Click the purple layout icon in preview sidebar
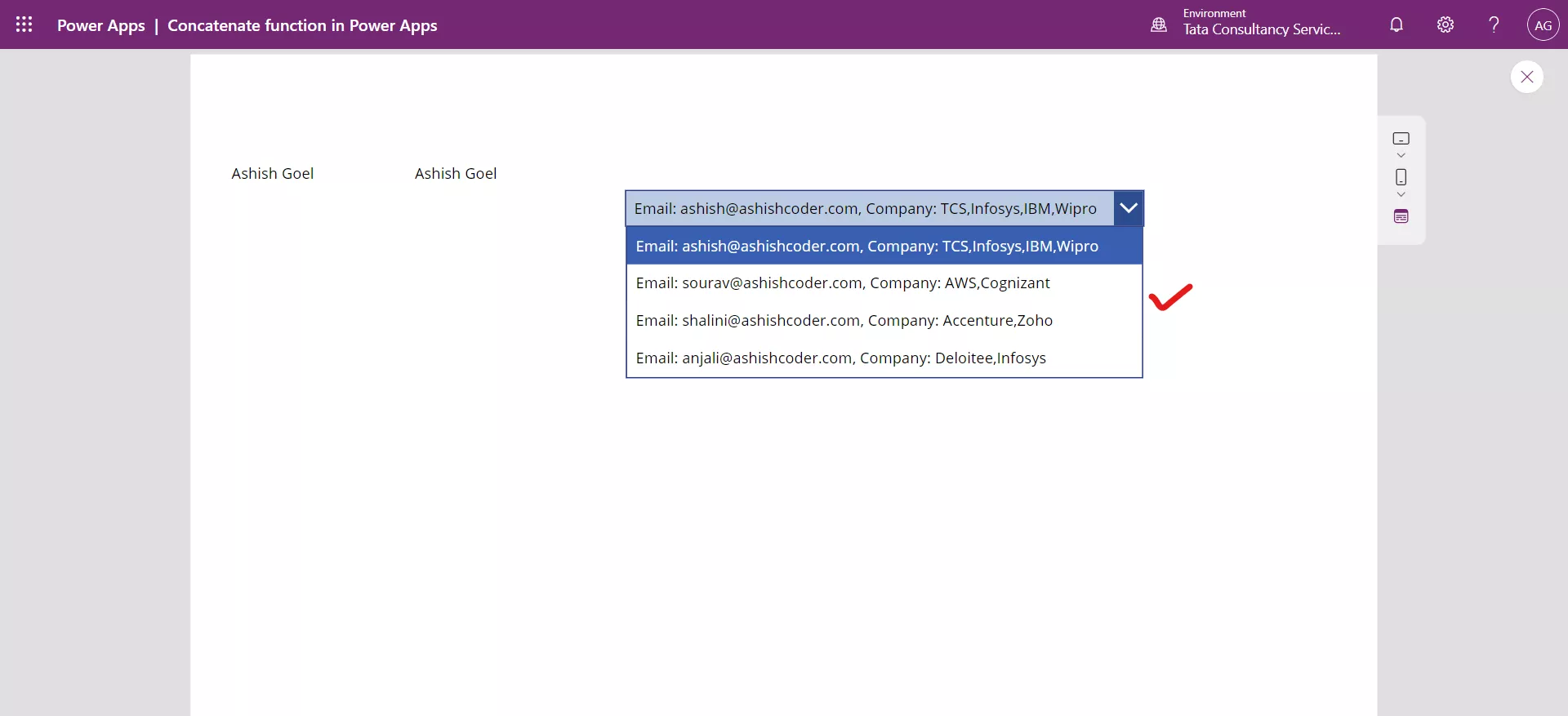 coord(1401,216)
